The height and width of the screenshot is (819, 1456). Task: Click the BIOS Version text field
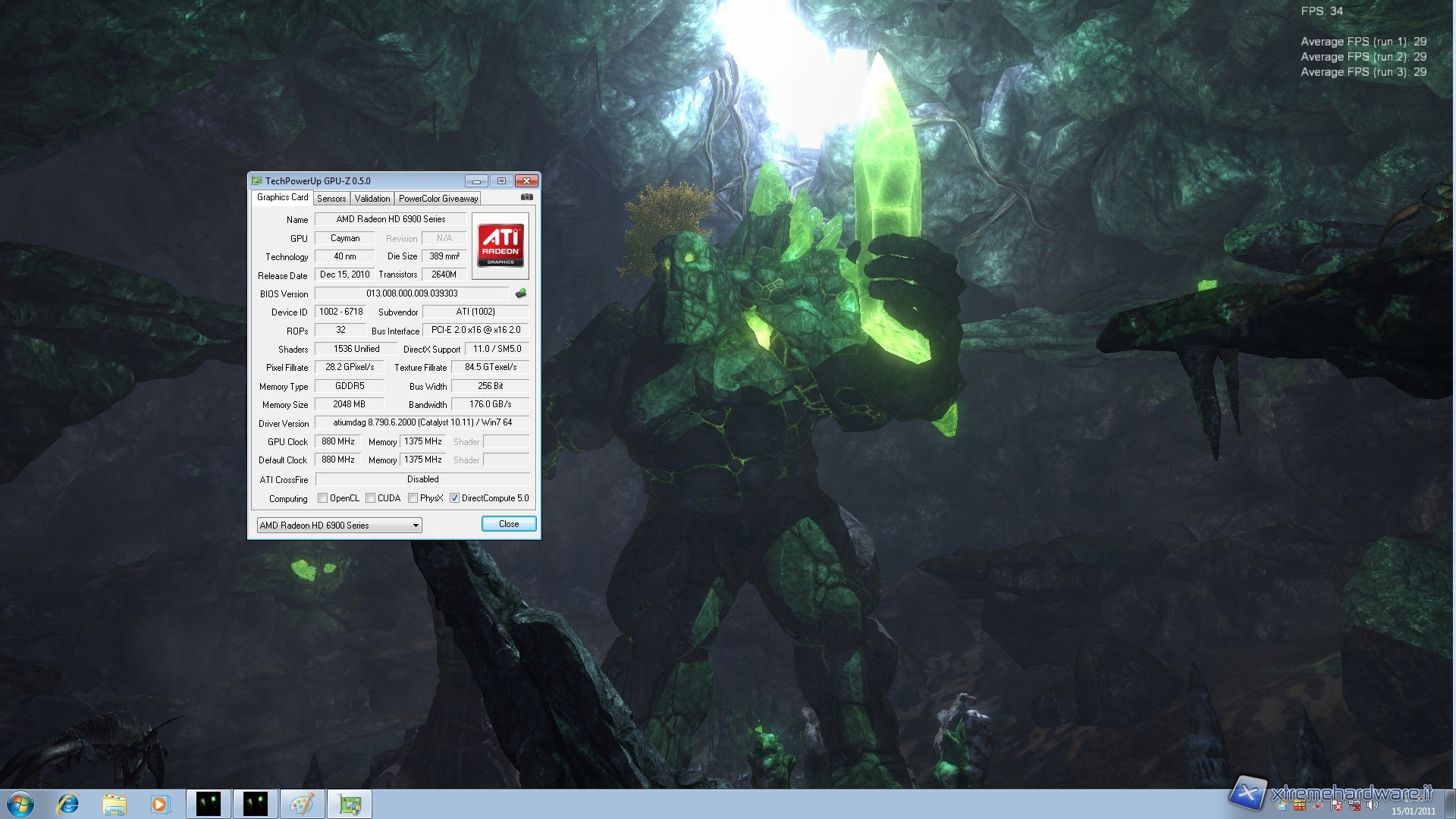point(412,293)
